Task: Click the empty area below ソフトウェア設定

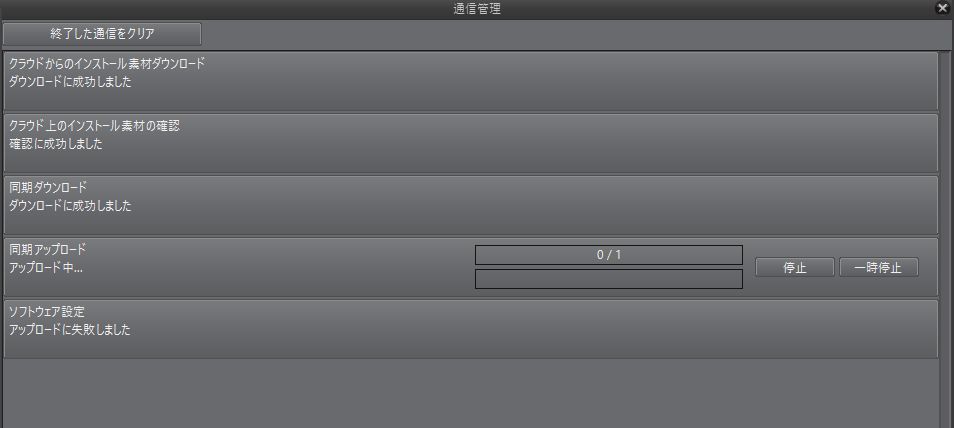Action: [x=471, y=393]
